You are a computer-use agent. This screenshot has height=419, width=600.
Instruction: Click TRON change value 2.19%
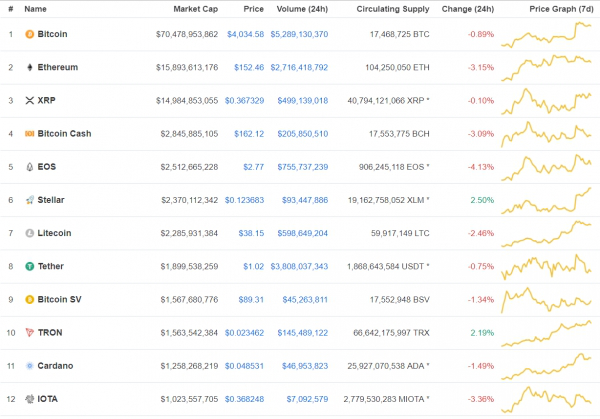482,333
